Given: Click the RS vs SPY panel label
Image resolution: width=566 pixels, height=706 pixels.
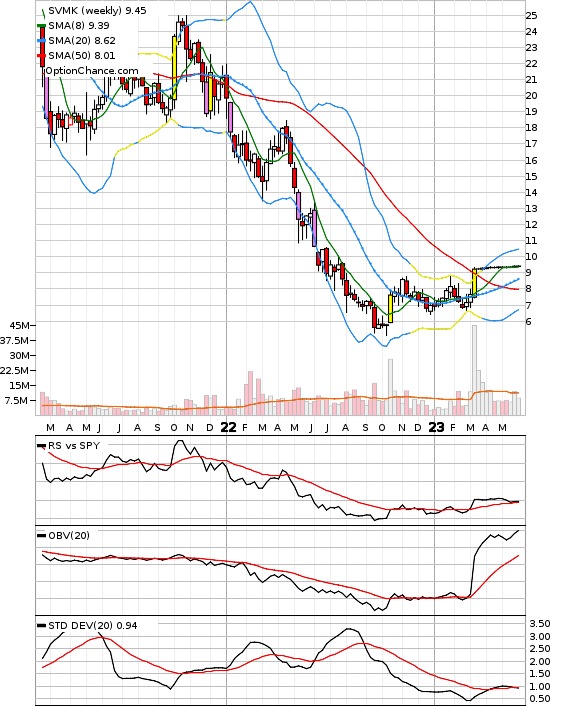Looking at the screenshot, I should pyautogui.click(x=74, y=445).
